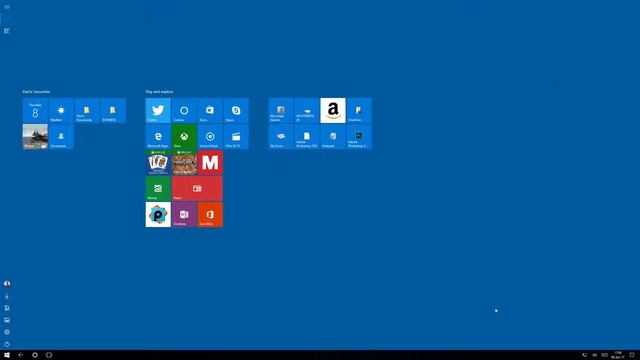Expand the hamburger menu at top-left

pos(7,7)
